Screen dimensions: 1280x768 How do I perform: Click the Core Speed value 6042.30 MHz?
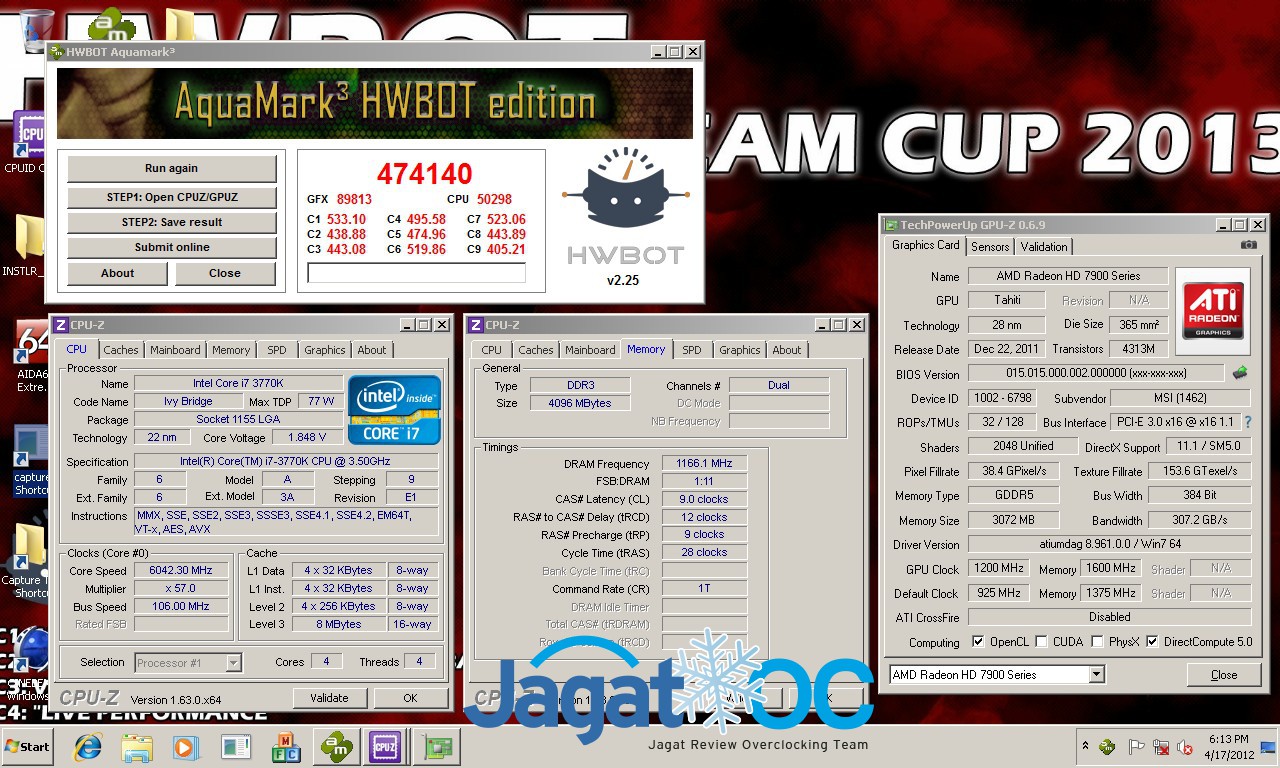(x=181, y=571)
